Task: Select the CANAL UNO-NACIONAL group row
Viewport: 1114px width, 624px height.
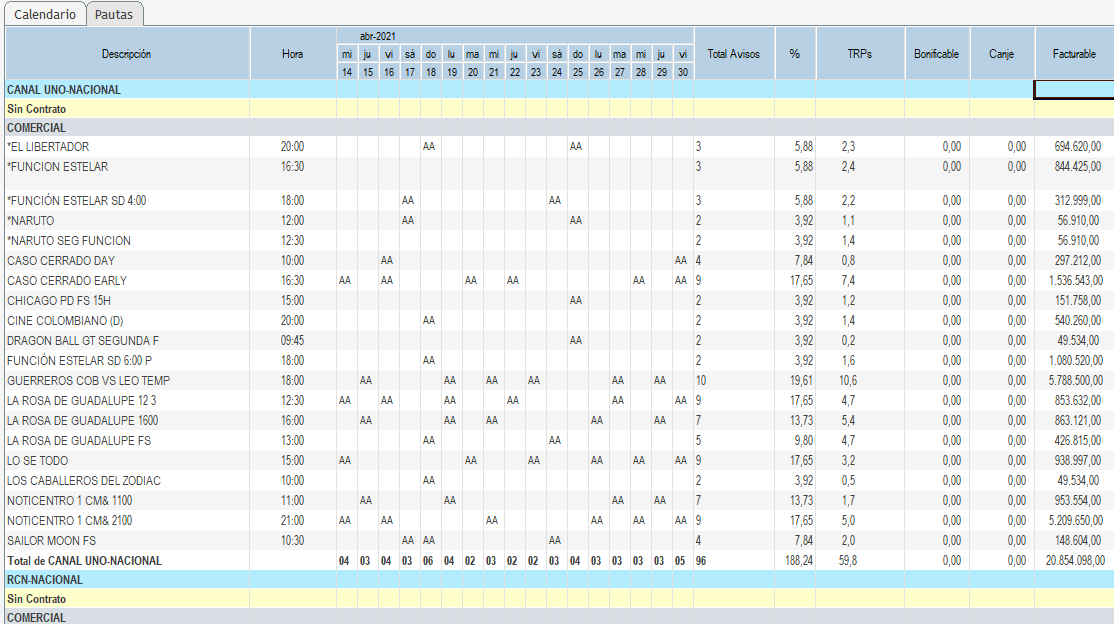Action: click(x=64, y=90)
